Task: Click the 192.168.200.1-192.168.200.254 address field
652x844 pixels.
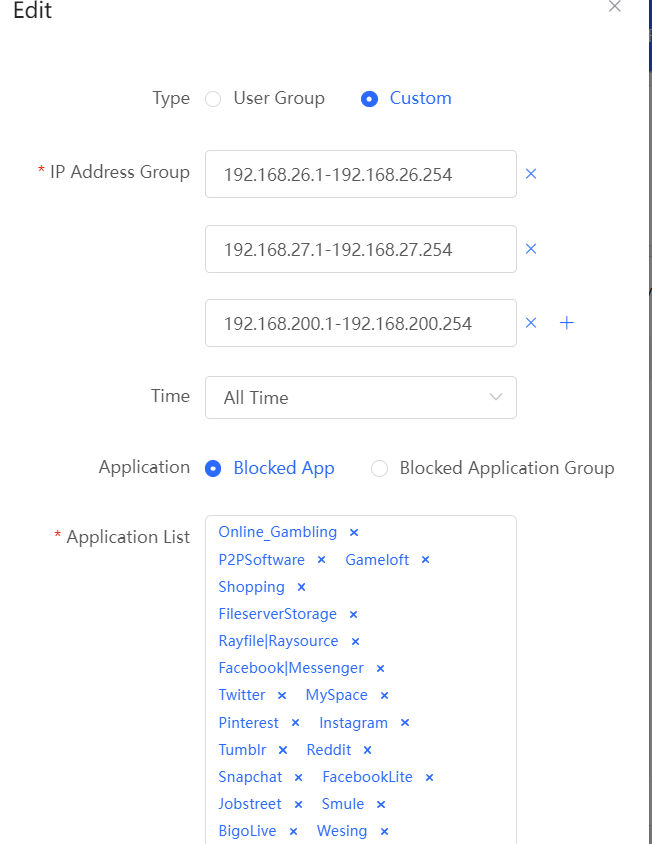Action: pyautogui.click(x=361, y=323)
